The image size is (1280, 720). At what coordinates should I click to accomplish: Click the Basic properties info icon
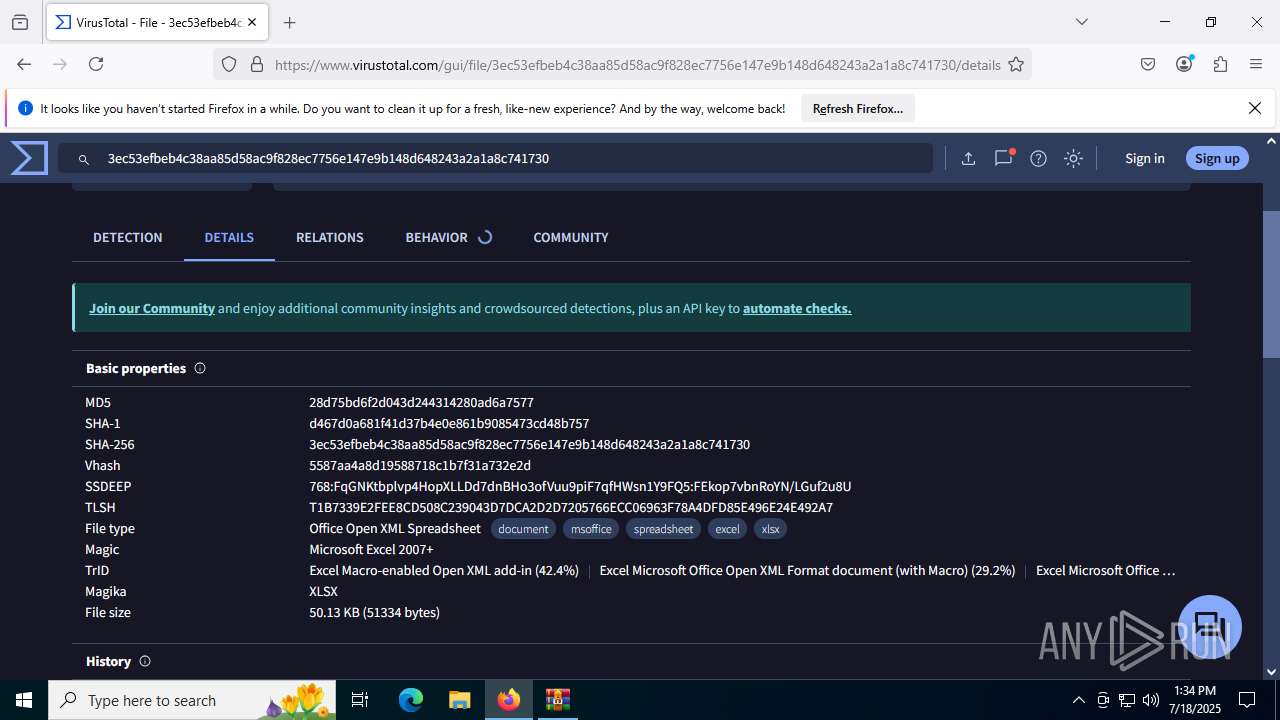pyautogui.click(x=200, y=368)
